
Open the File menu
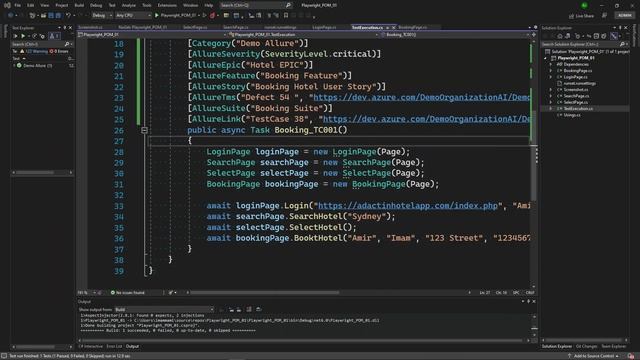(x=18, y=5)
